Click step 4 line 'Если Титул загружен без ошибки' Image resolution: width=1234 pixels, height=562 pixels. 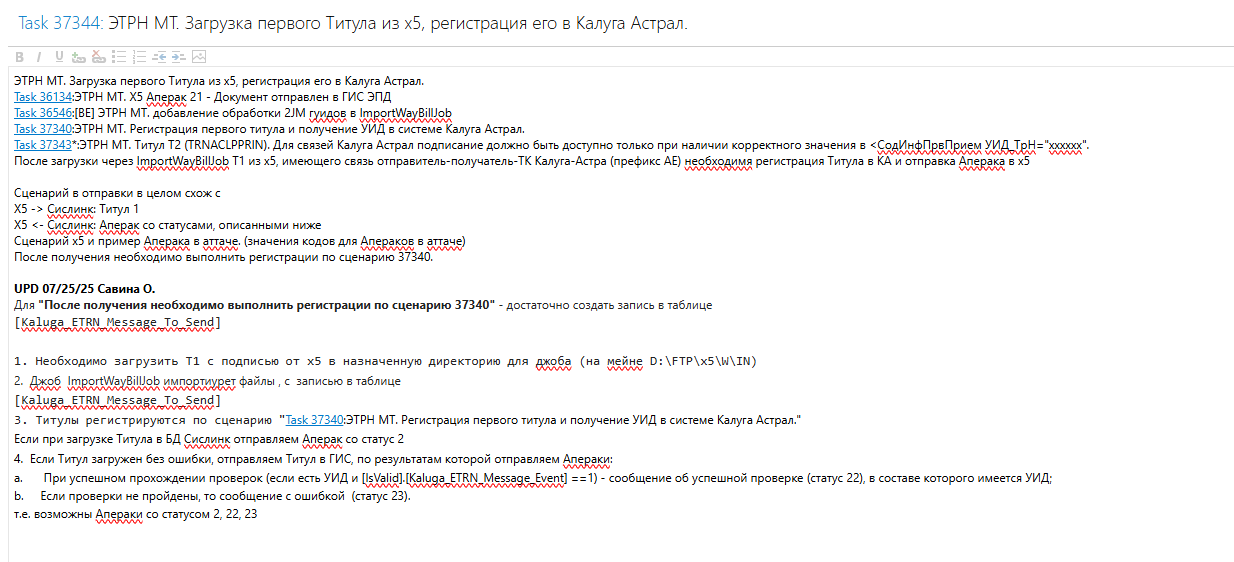point(313,459)
